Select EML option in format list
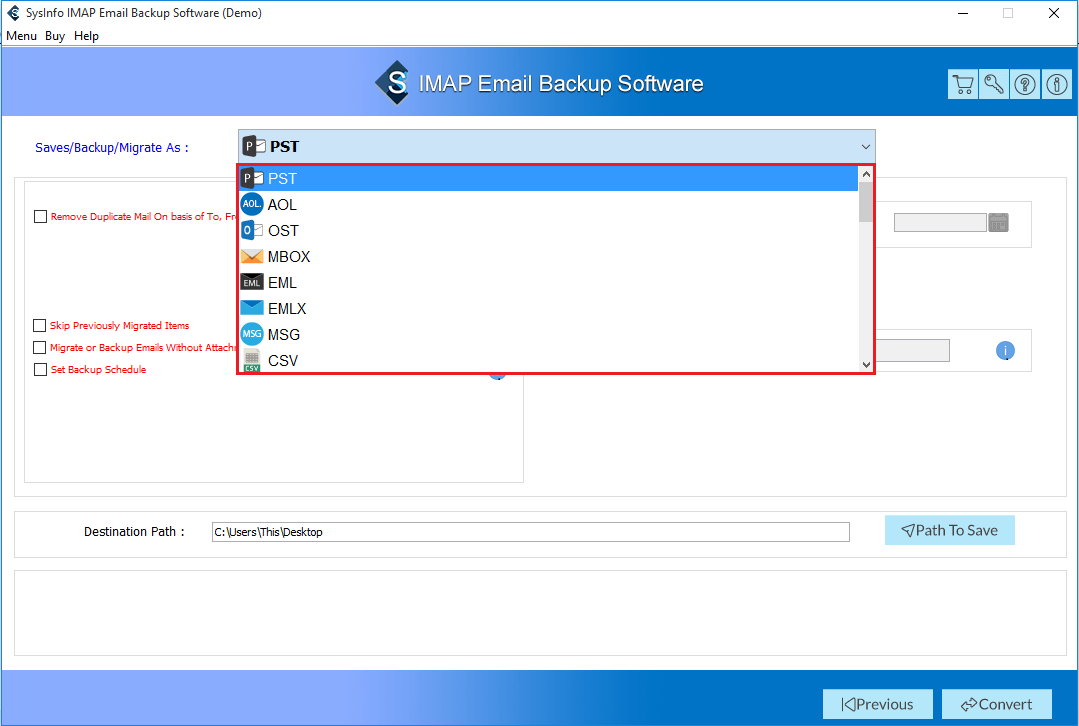This screenshot has height=726, width=1079. [x=548, y=282]
